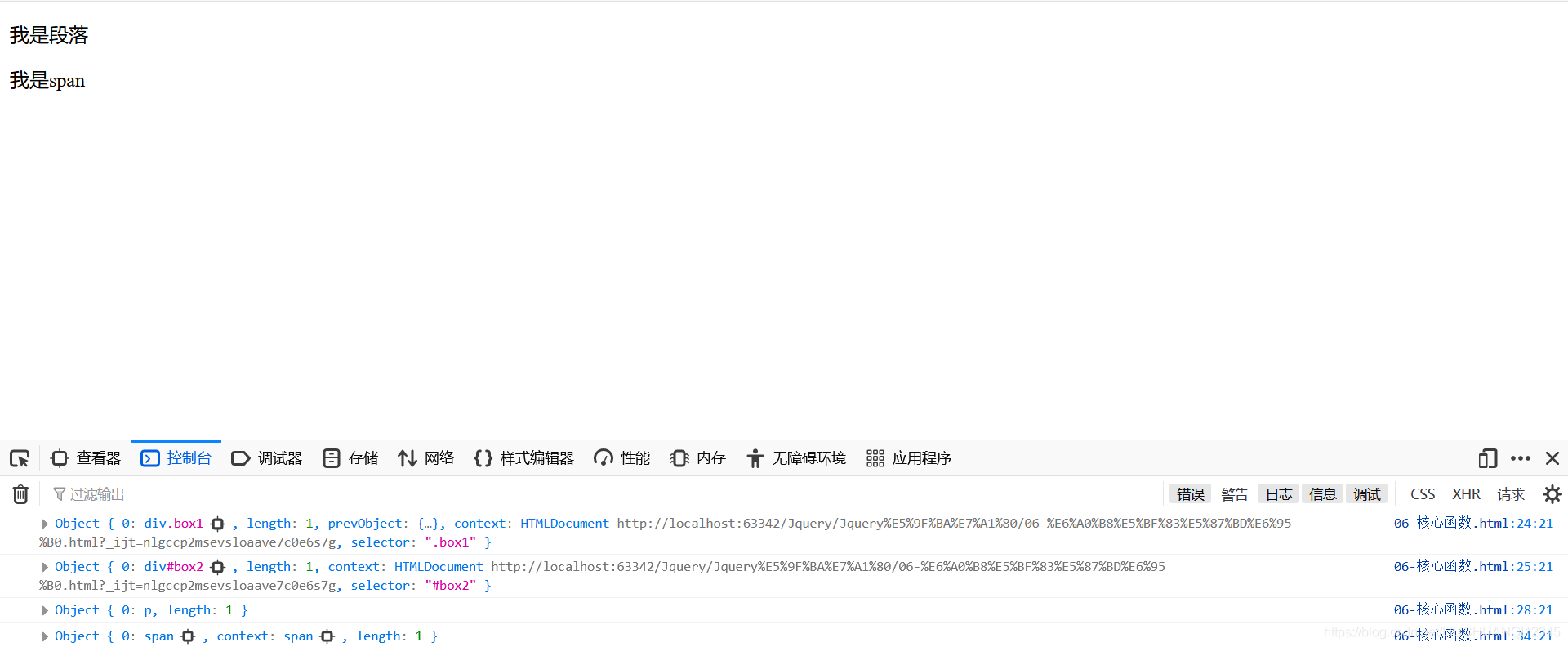This screenshot has height=647, width=1568.
Task: Expand the span object log entry
Action: tap(45, 636)
